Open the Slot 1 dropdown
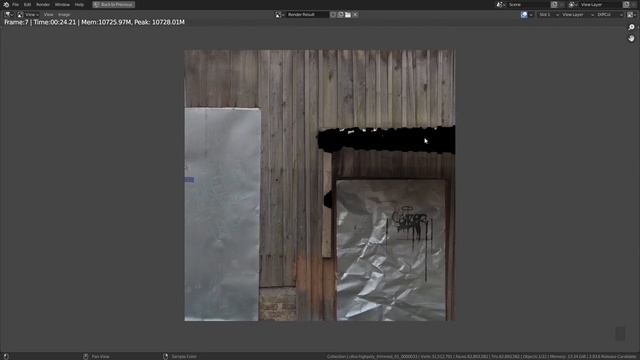Viewport: 640px width, 360px height. tap(548, 15)
